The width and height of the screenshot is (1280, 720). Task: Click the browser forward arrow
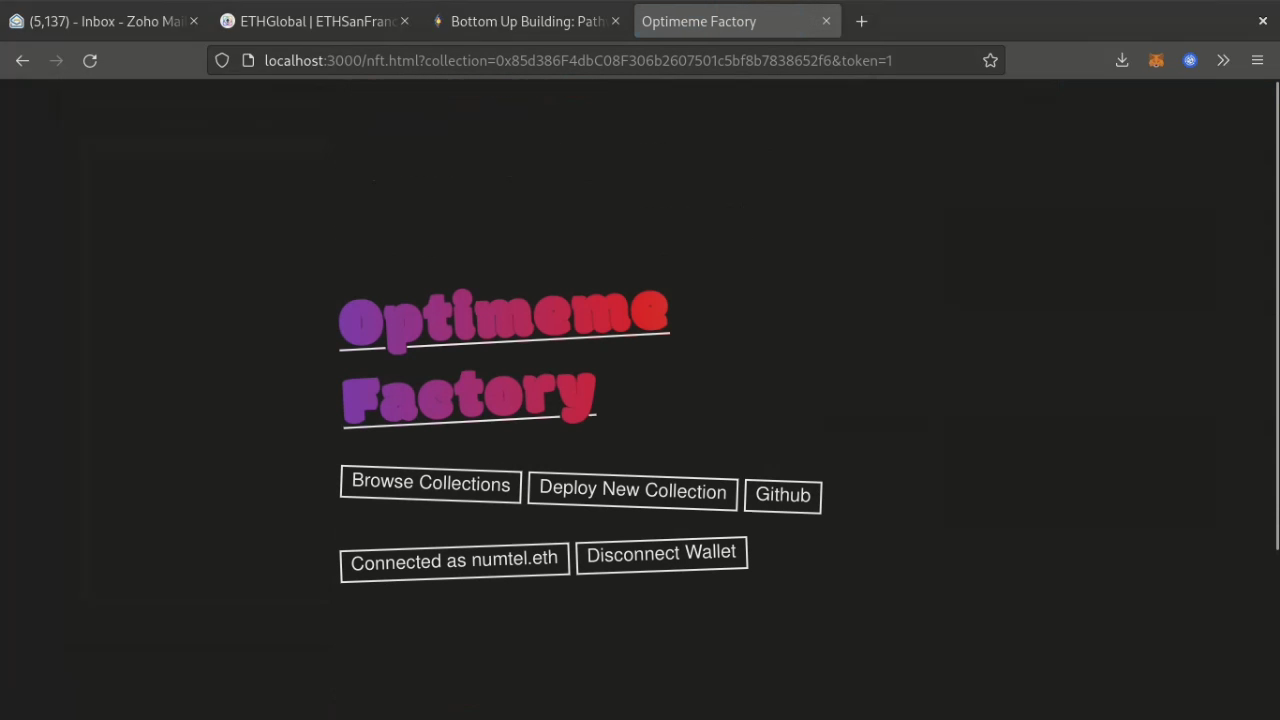pyautogui.click(x=56, y=61)
